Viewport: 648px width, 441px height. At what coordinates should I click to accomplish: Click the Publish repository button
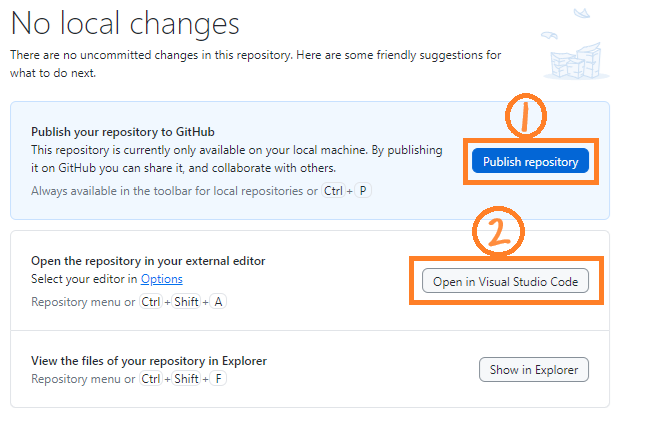point(530,161)
